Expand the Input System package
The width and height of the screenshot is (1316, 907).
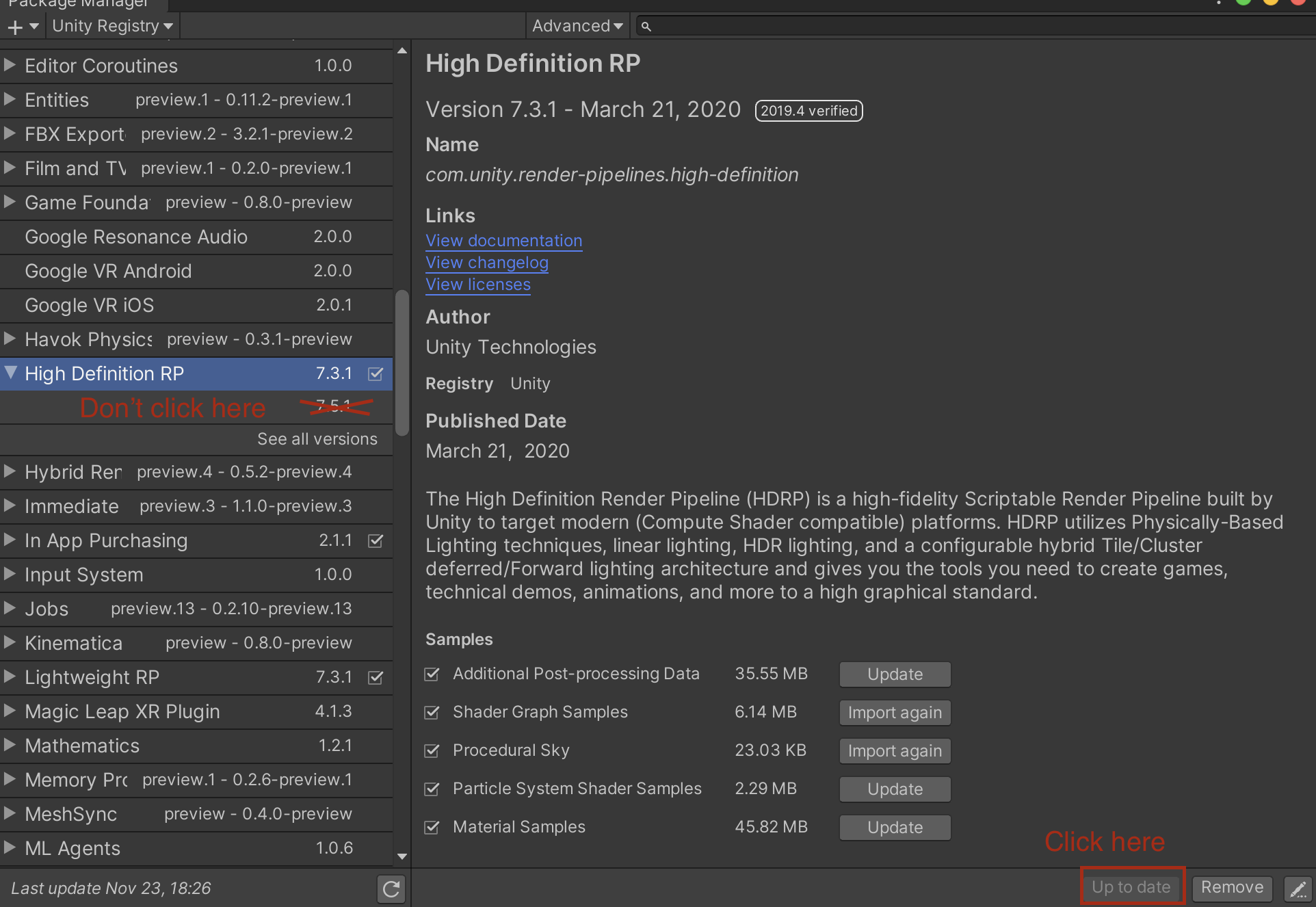click(10, 574)
